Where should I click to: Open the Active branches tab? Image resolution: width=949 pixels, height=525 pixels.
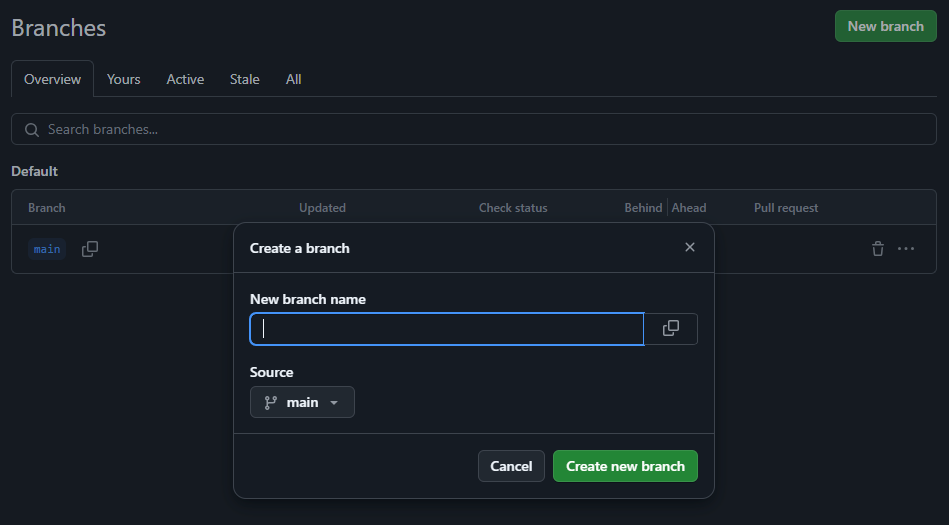185,79
